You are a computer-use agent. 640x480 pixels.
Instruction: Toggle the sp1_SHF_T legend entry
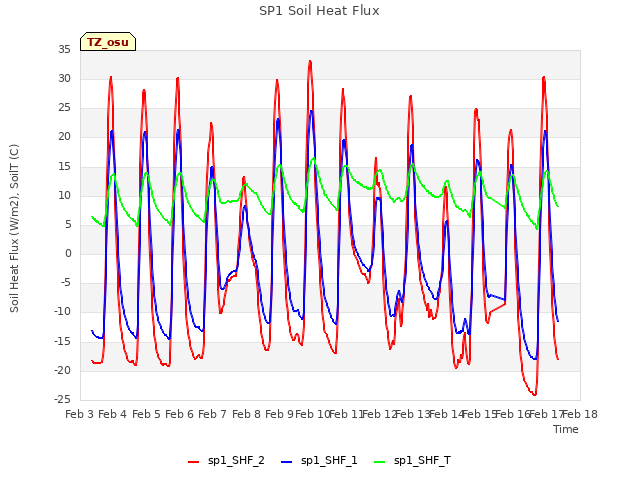point(412,461)
